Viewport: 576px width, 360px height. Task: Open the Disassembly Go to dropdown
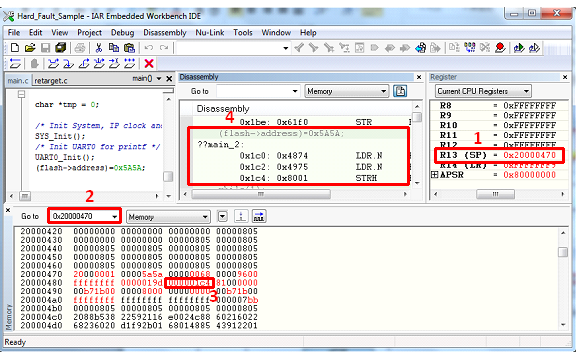pos(295,91)
